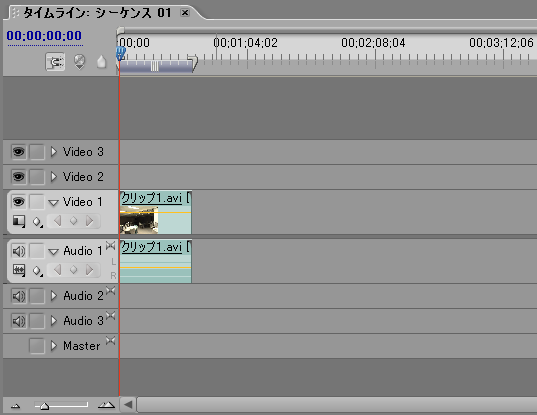Go to next keyframe on Audio 1

pyautogui.click(x=90, y=270)
